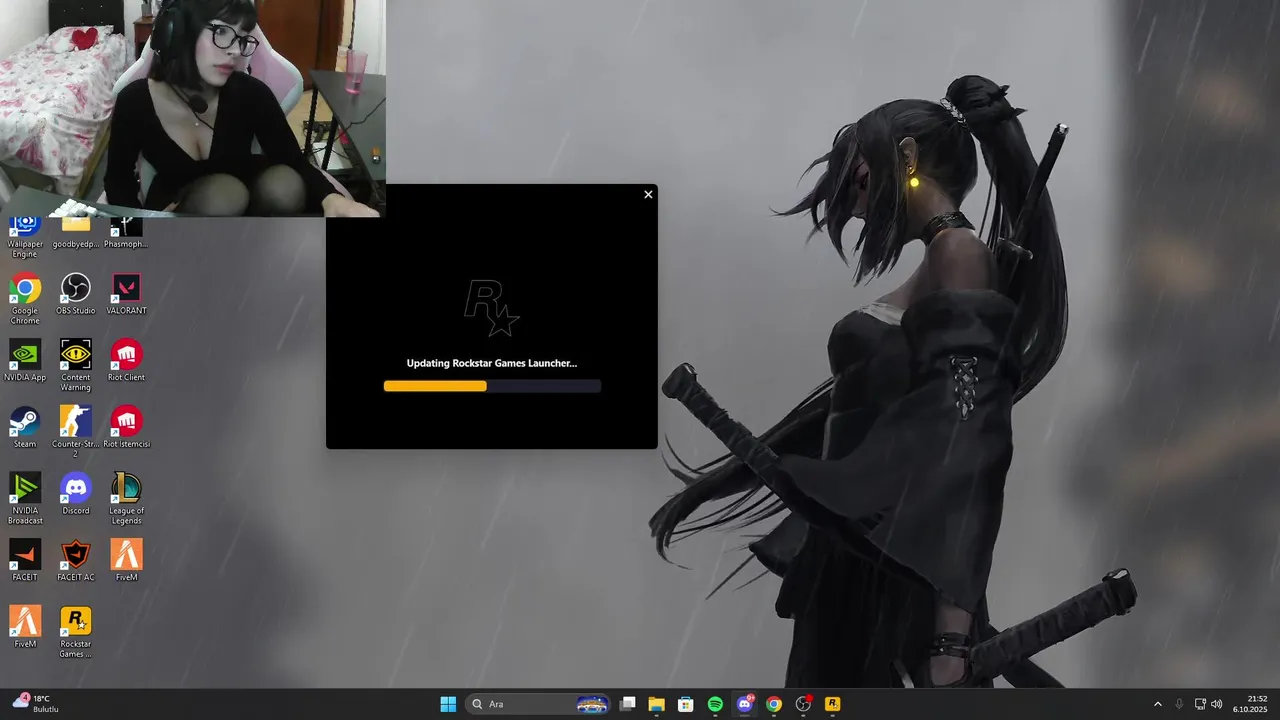Click the Ara search box in taskbar
This screenshot has width=1280, height=720.
538,704
